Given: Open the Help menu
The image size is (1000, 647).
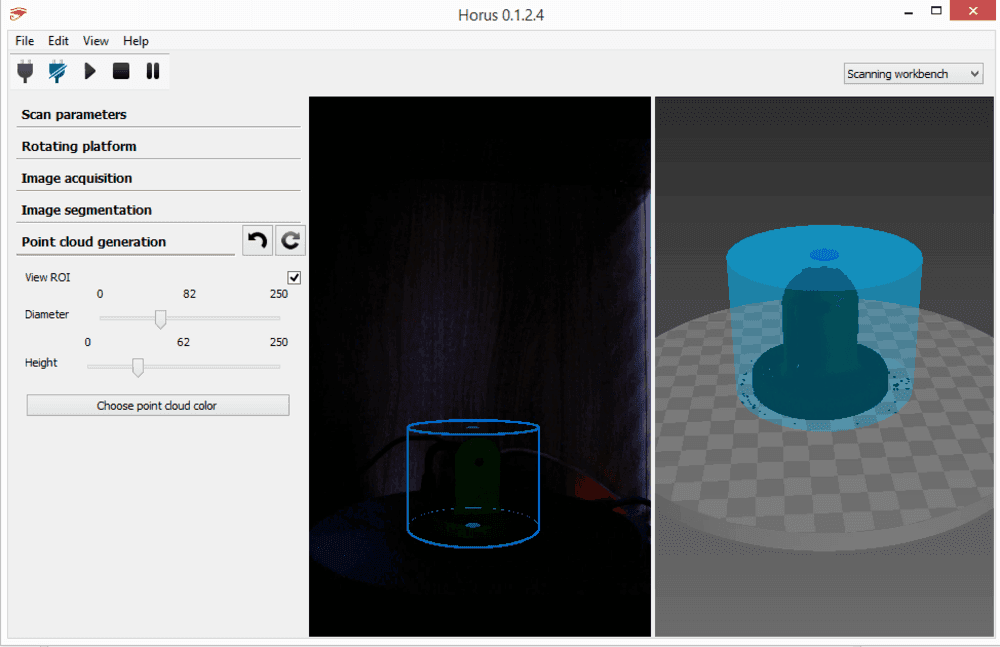Looking at the screenshot, I should (x=136, y=41).
